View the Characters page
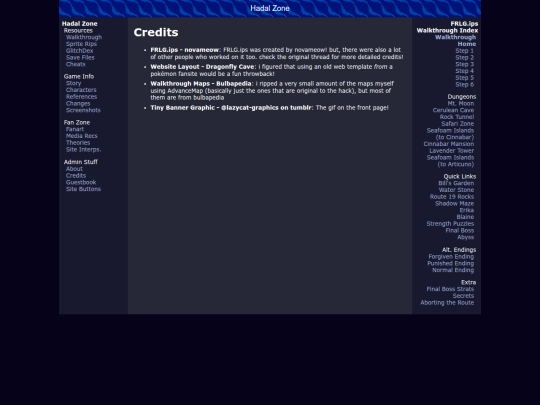The height and width of the screenshot is (405, 540). [81, 90]
